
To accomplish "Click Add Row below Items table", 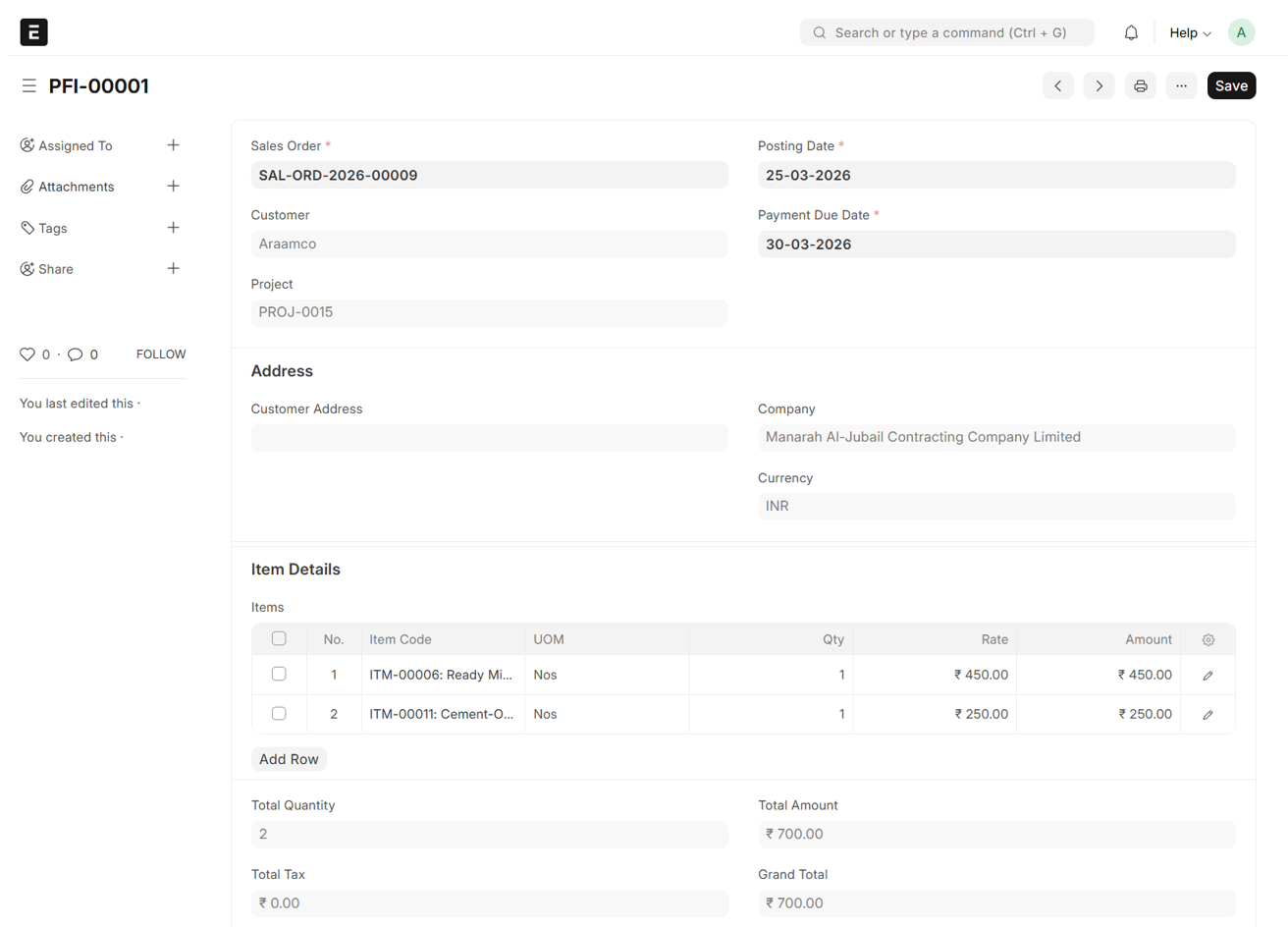I will tap(289, 759).
